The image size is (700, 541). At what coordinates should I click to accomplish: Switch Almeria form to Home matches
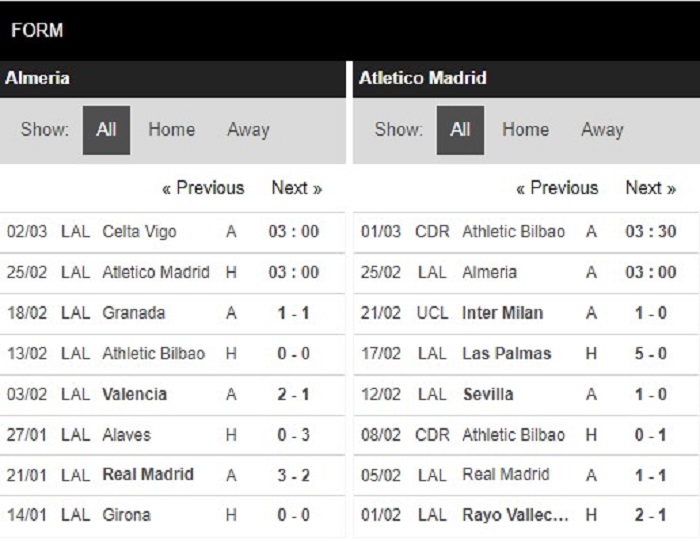[x=171, y=130]
